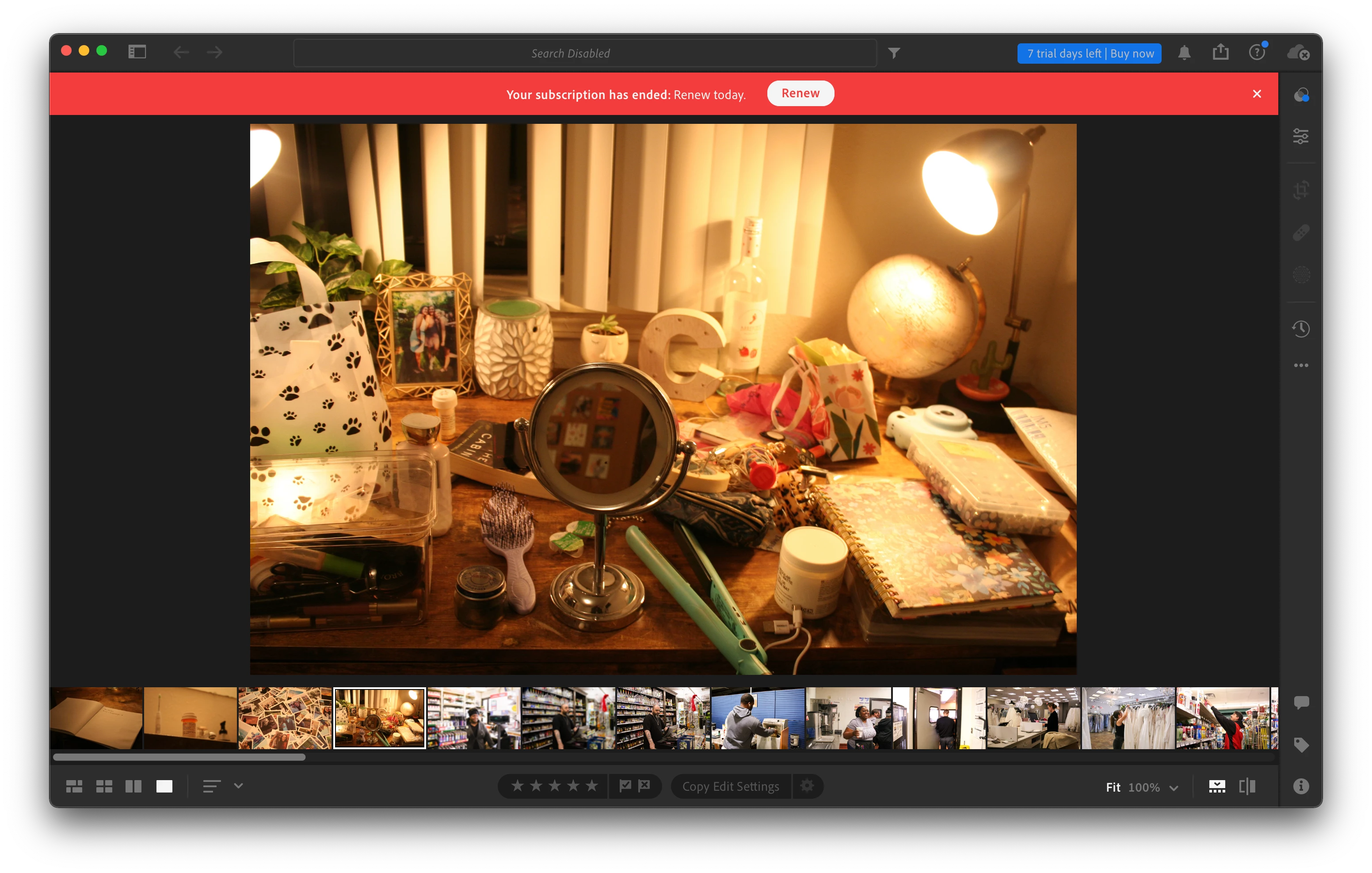
Task: Flag photo as picked
Action: 625,786
